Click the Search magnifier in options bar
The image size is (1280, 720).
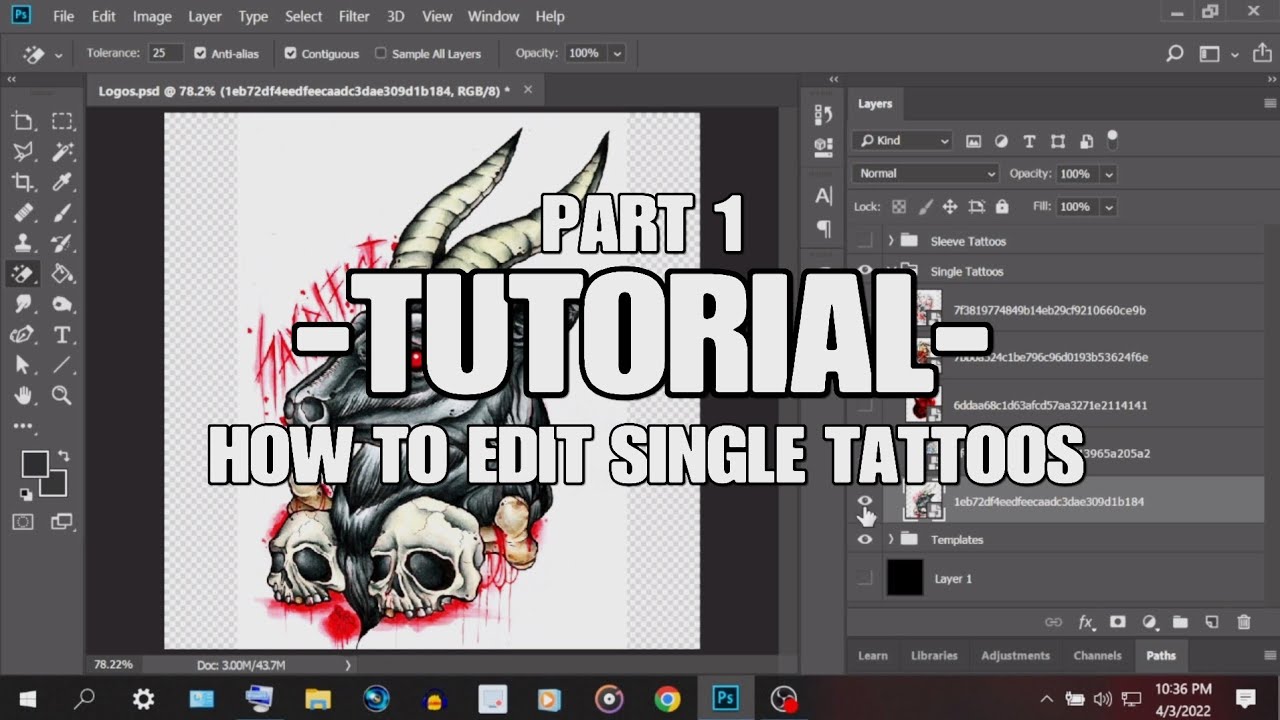tap(1175, 54)
